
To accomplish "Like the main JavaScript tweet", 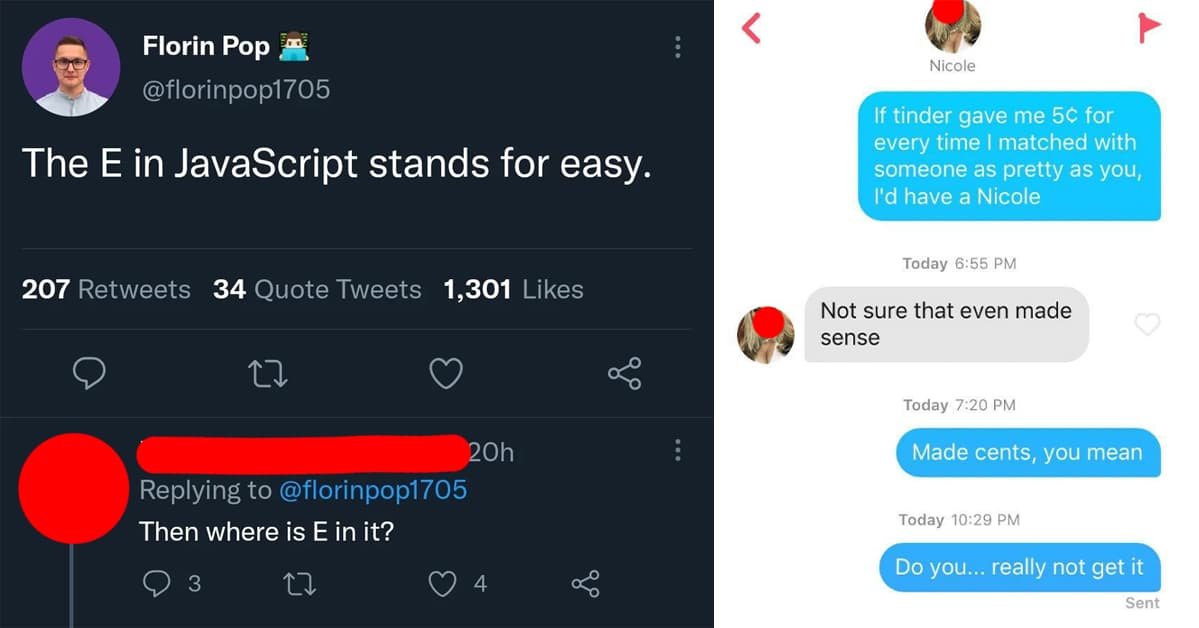I will click(445, 374).
